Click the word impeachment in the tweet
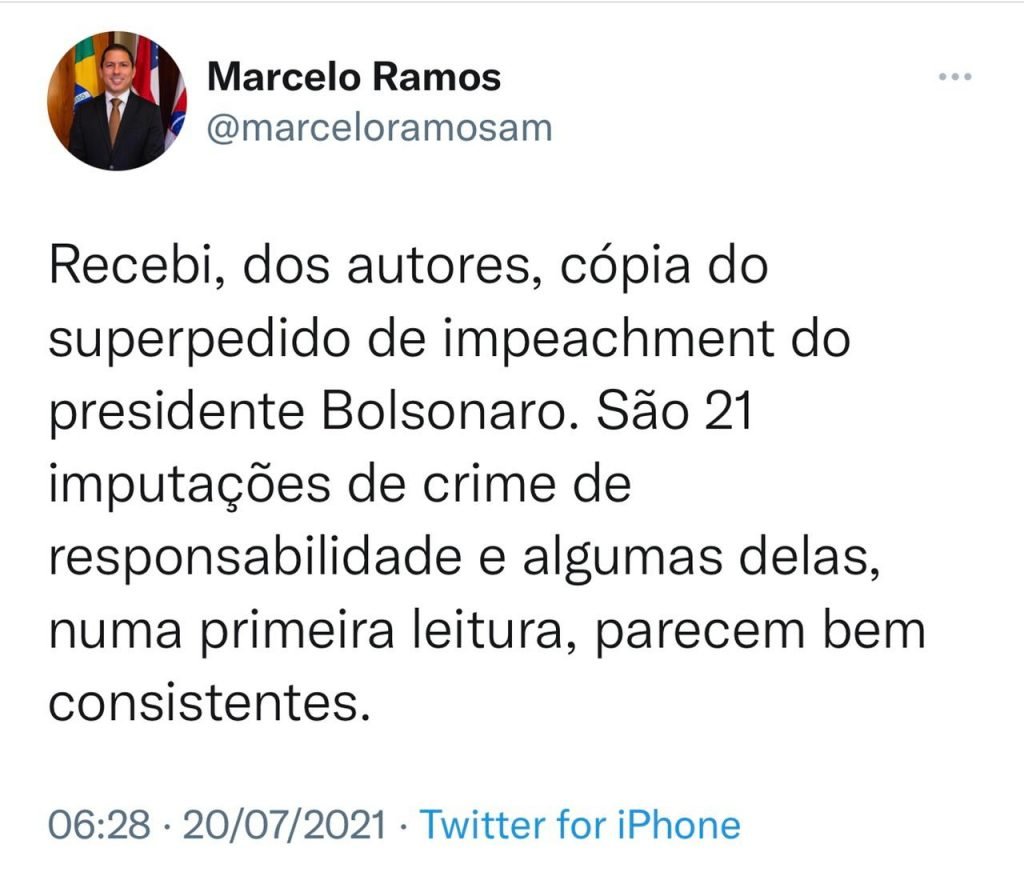This screenshot has width=1024, height=872. pos(610,339)
